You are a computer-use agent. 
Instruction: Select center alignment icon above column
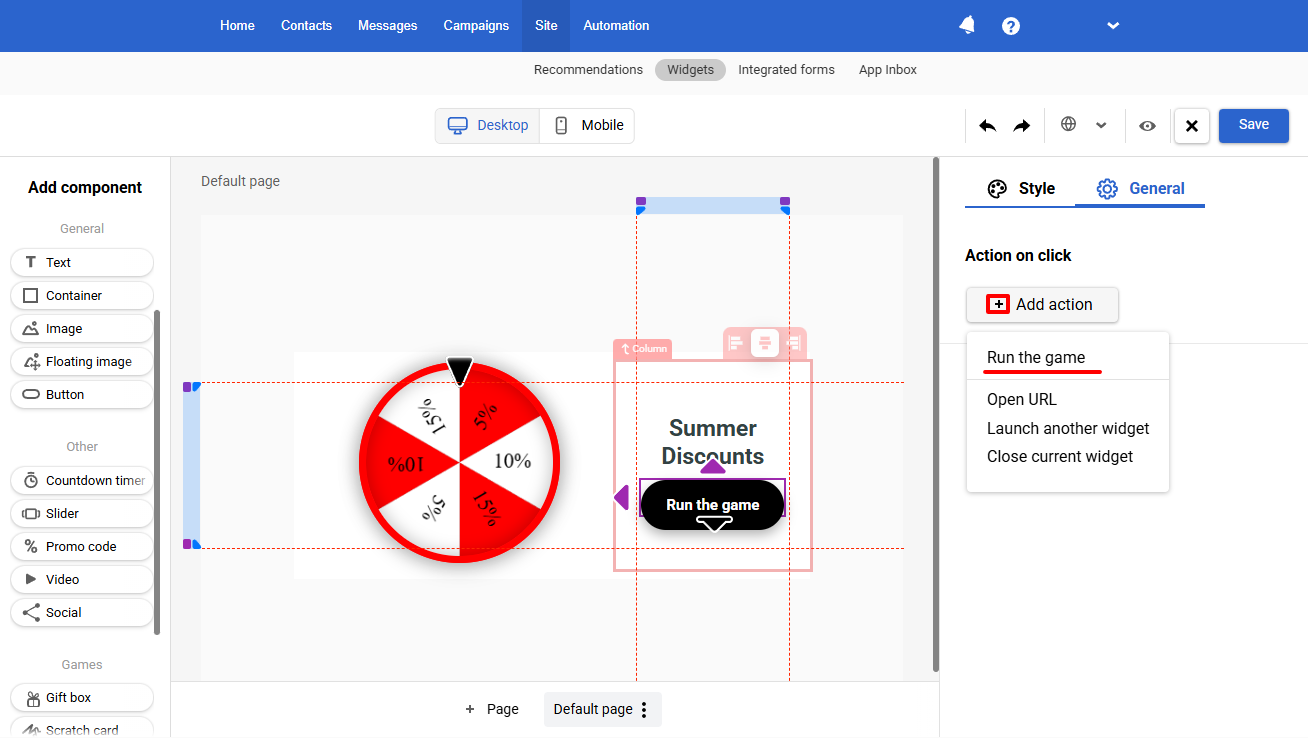tap(765, 344)
